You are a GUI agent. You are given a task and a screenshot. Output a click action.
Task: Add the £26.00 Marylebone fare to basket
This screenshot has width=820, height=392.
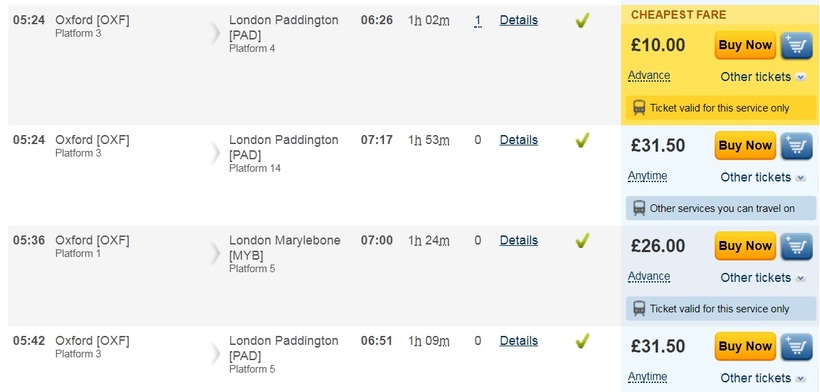point(797,246)
